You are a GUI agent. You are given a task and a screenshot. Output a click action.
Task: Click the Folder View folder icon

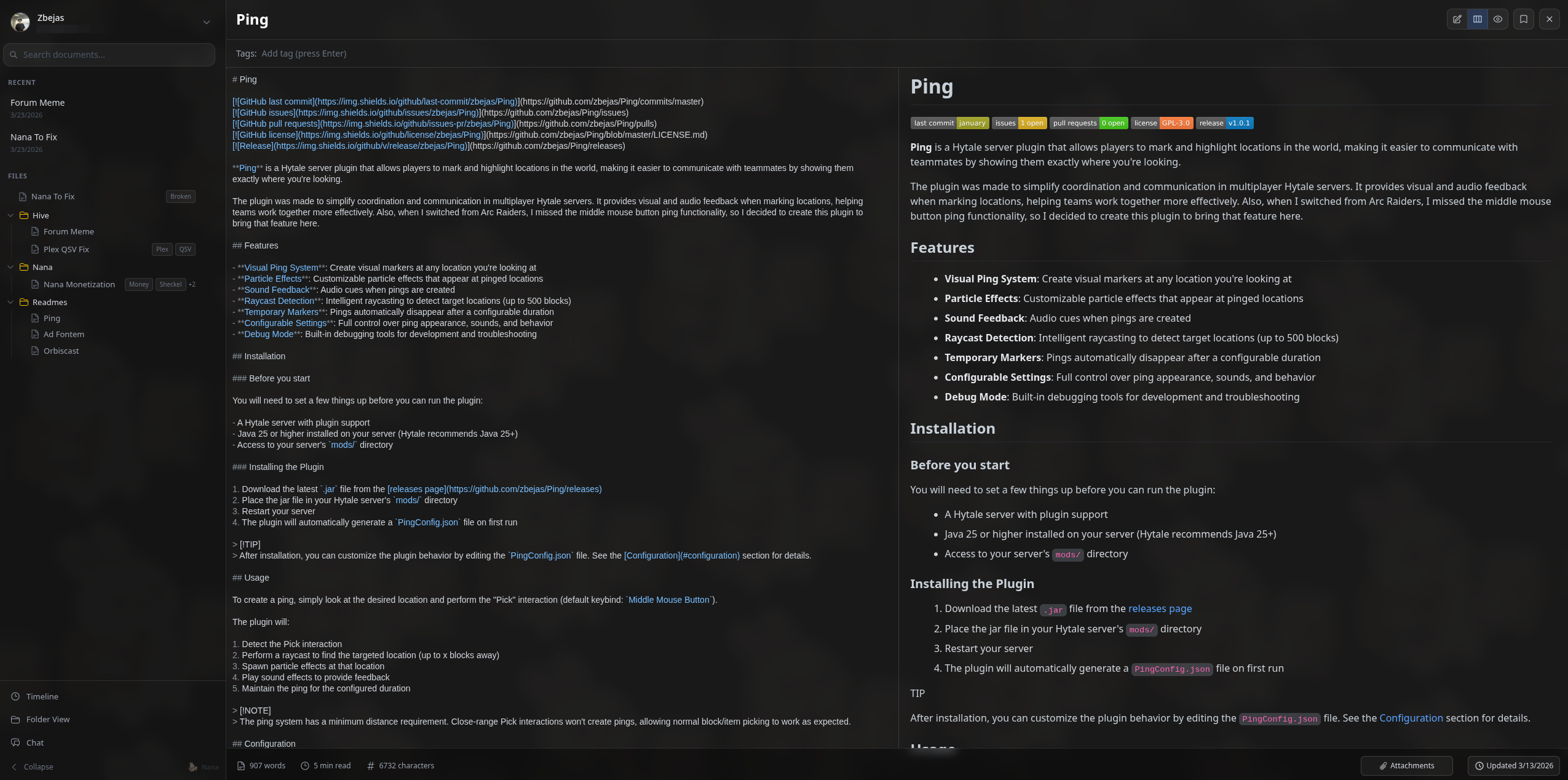[15, 719]
